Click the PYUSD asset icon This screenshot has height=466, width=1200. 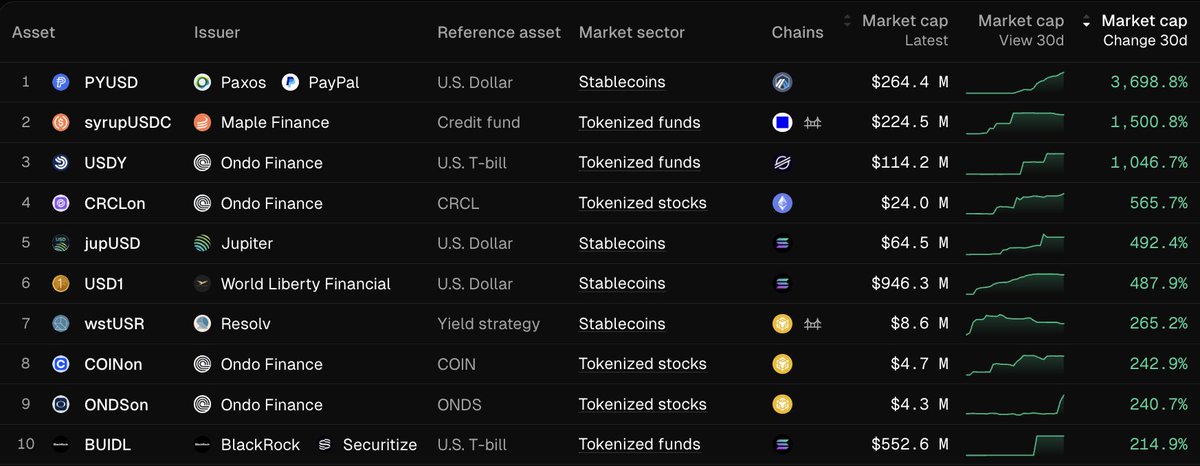tap(60, 82)
